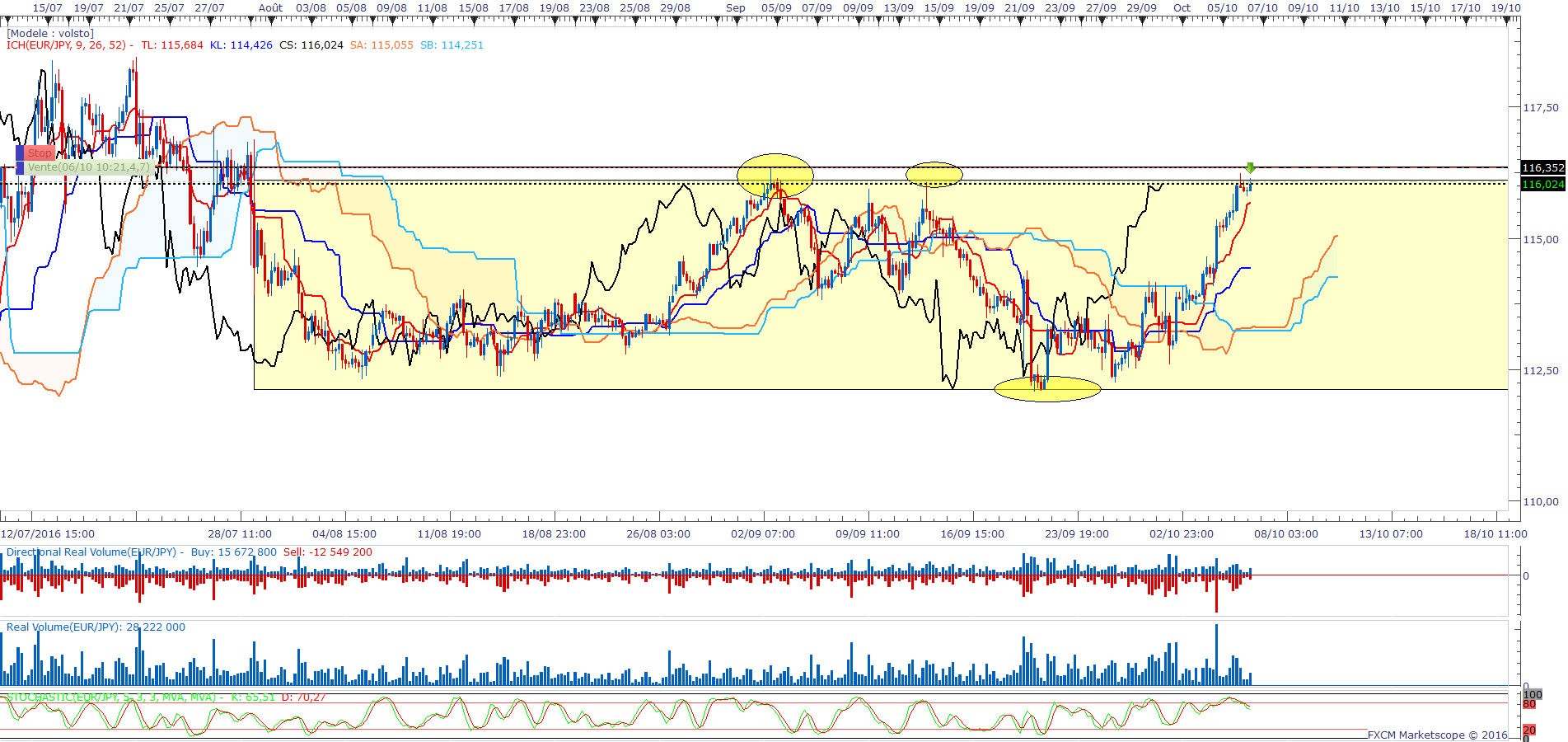Screen dimensions: 1568x742
Task: Click the Buy: 15 672 800 volume value
Action: click(x=234, y=552)
